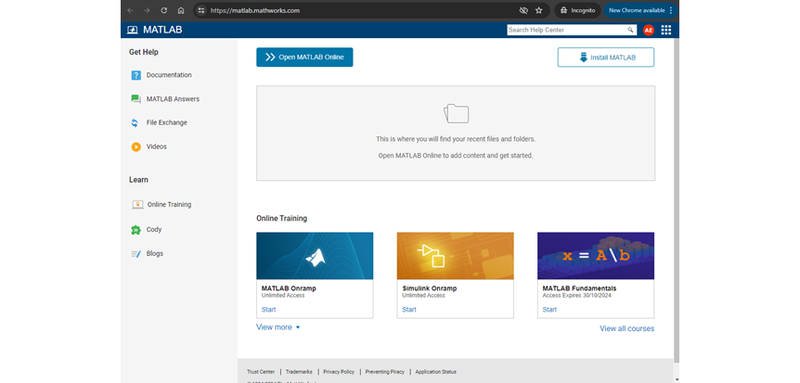Open Cody link in sidebar
The height and width of the screenshot is (383, 800).
[154, 230]
